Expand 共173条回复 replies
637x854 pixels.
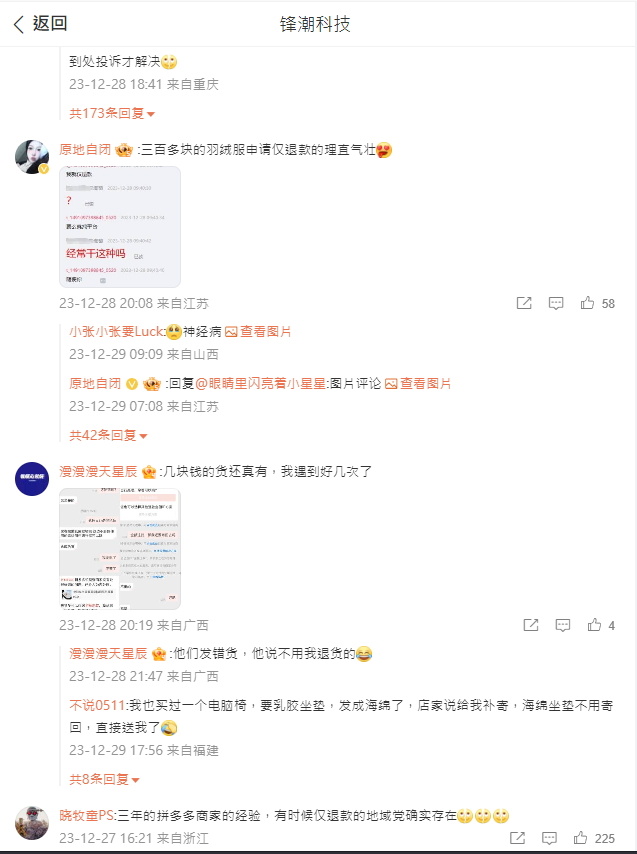point(112,113)
